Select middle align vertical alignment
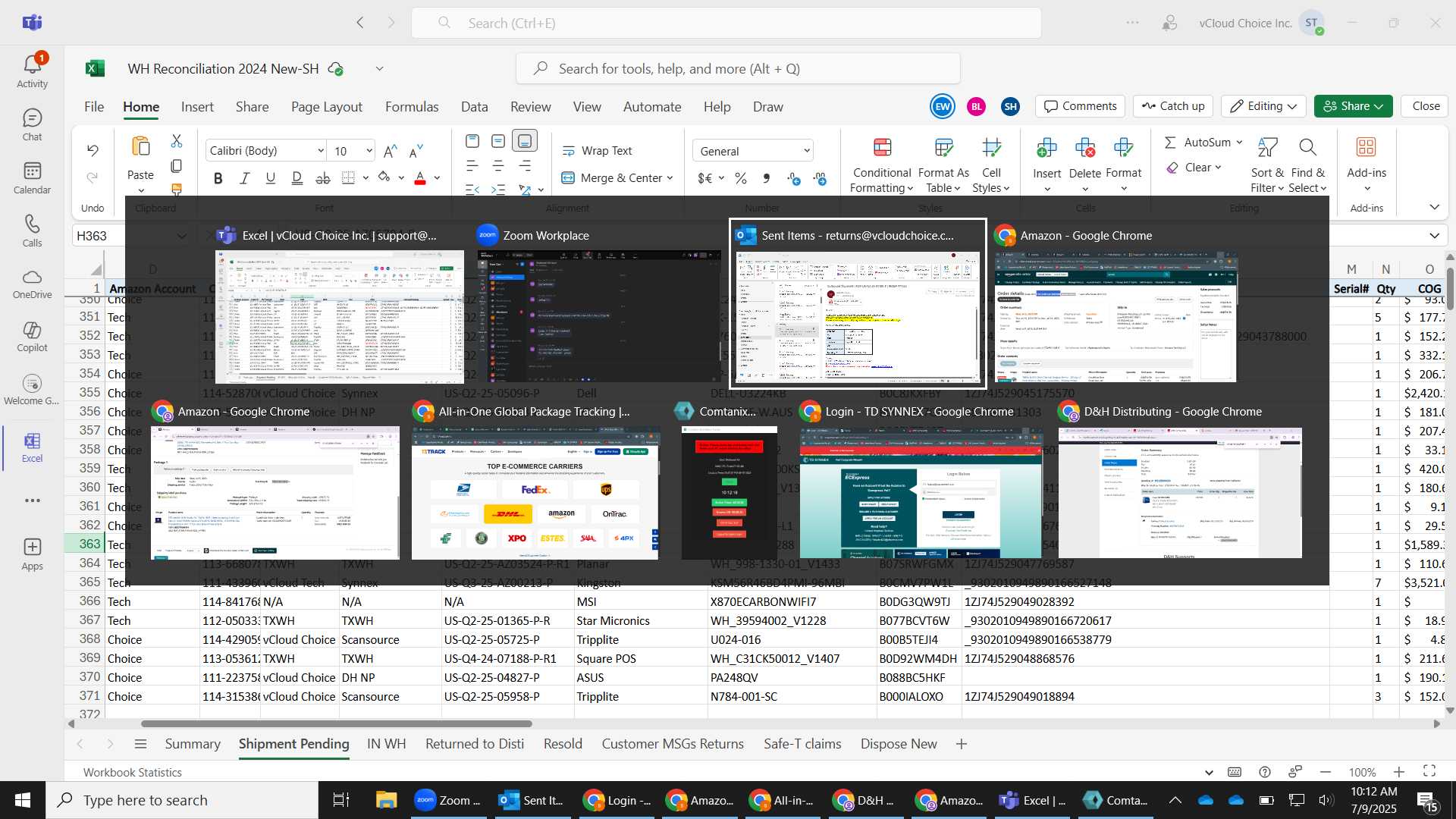The image size is (1456, 819). point(498,141)
